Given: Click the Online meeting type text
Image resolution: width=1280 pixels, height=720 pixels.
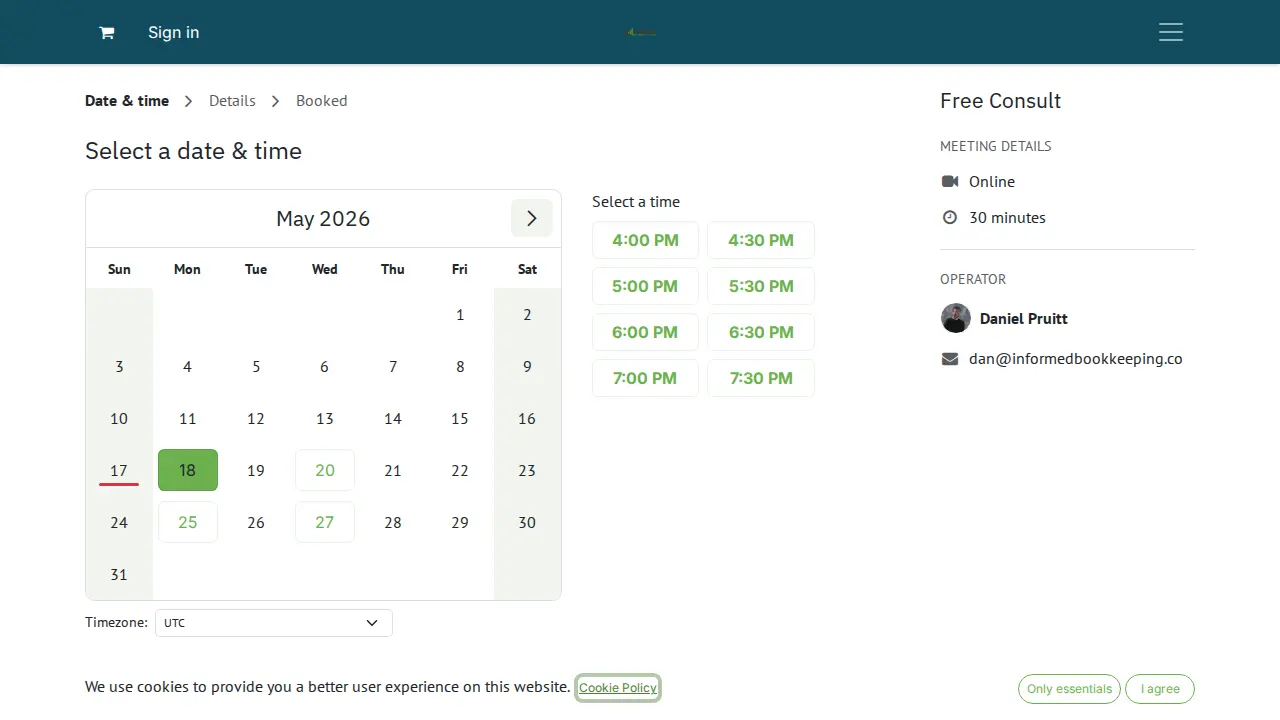Looking at the screenshot, I should [x=992, y=181].
